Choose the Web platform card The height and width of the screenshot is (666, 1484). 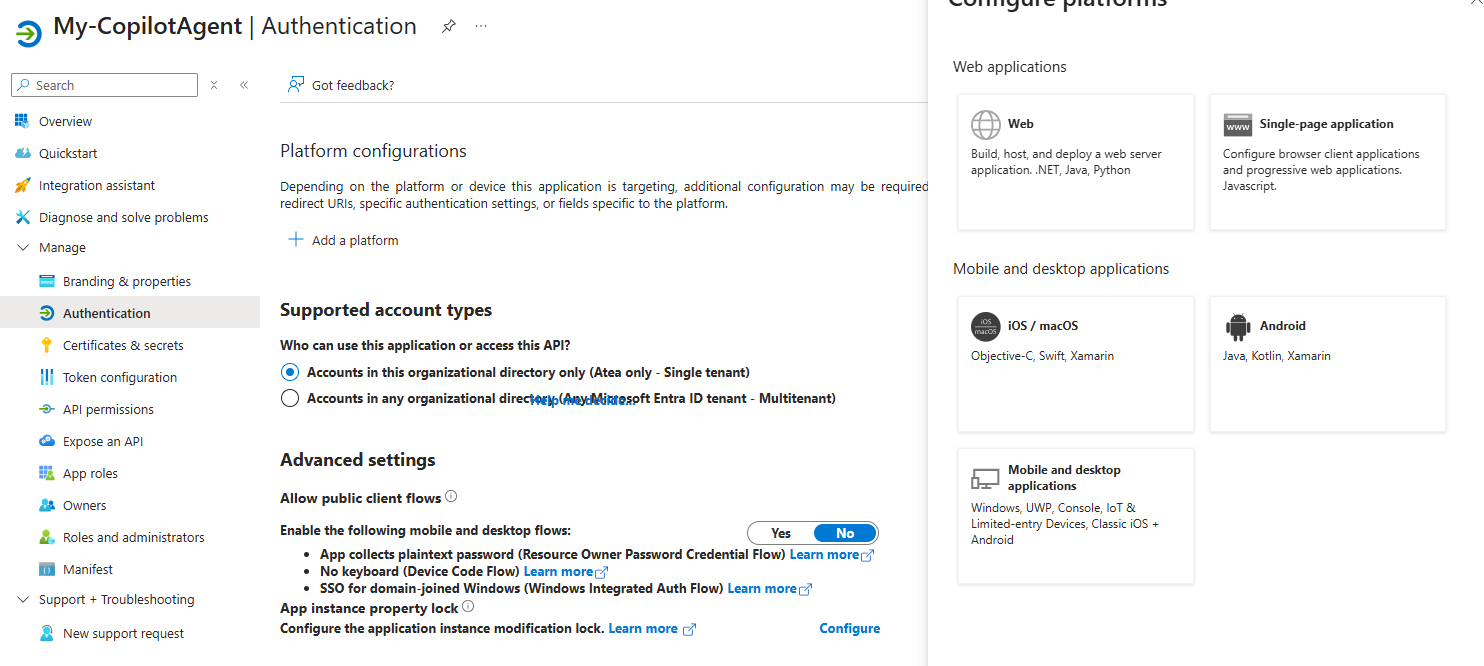pos(1076,162)
